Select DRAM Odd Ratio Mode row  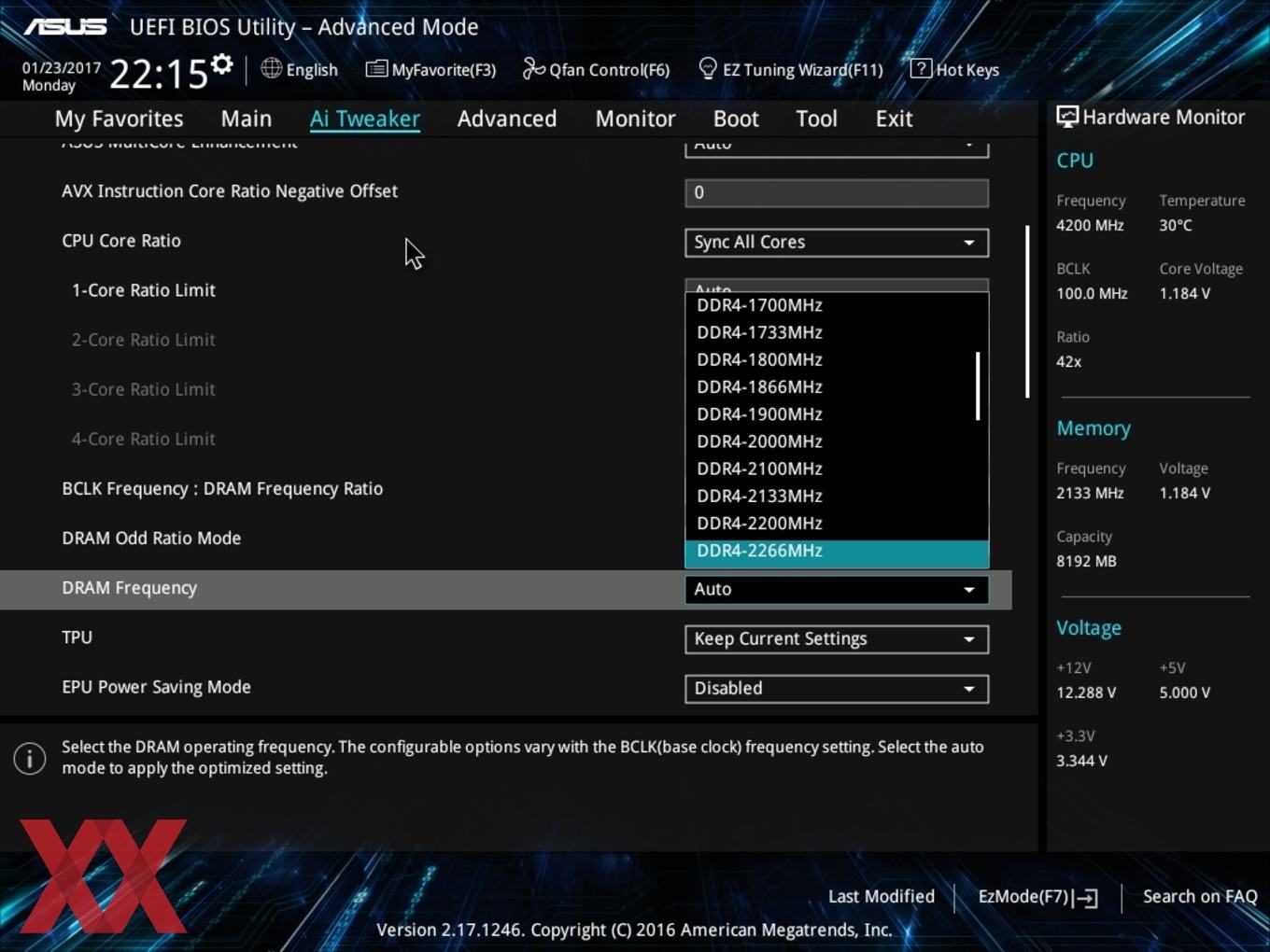(x=151, y=539)
